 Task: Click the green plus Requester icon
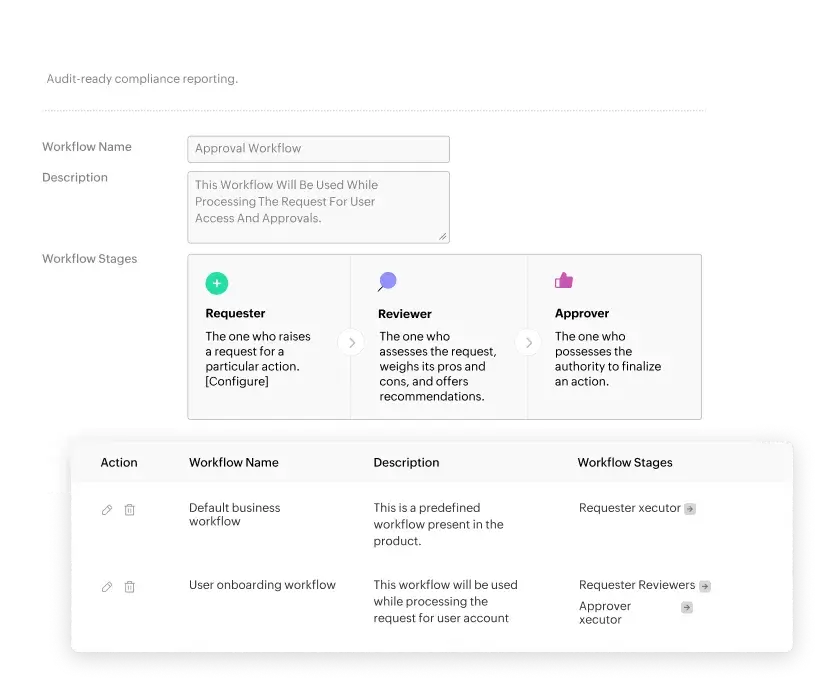tap(216, 283)
